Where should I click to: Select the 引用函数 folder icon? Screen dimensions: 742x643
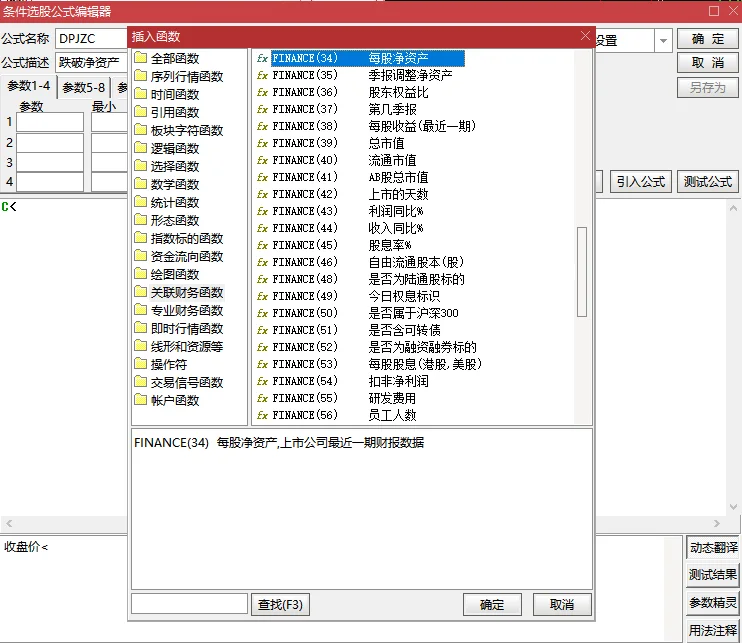[141, 112]
